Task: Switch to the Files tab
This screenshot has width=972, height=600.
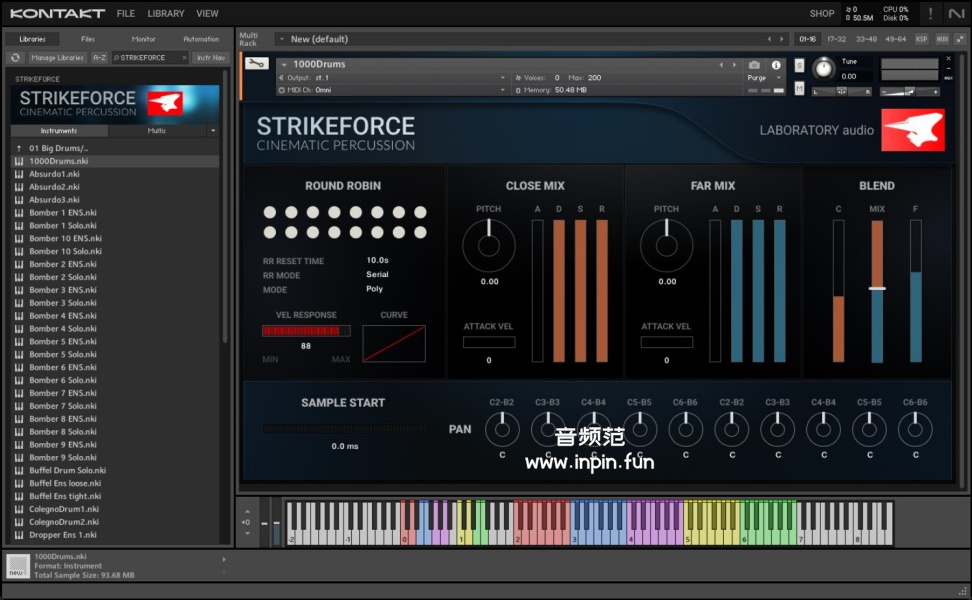Action: [x=88, y=39]
